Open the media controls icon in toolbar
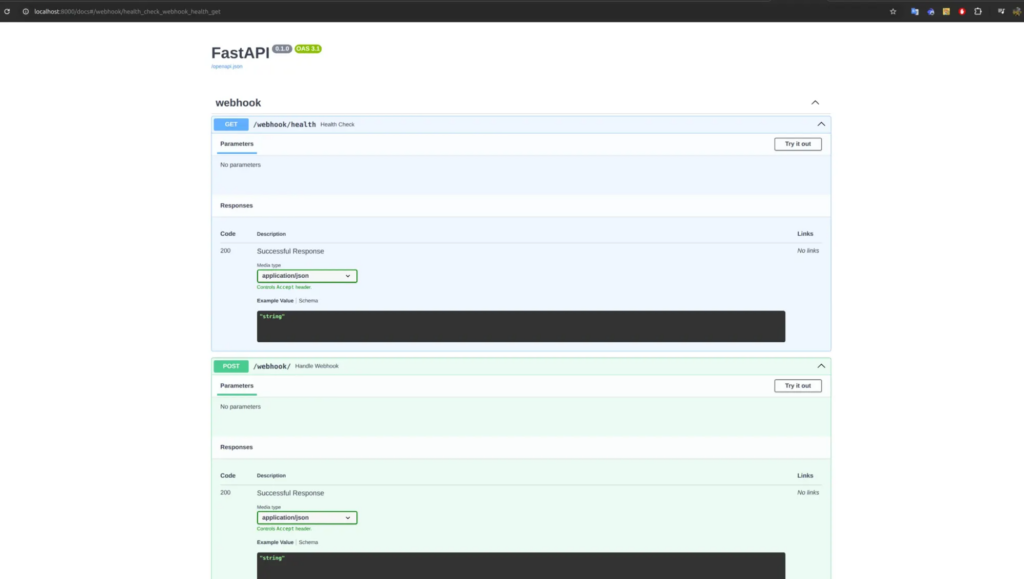 coord(1000,11)
